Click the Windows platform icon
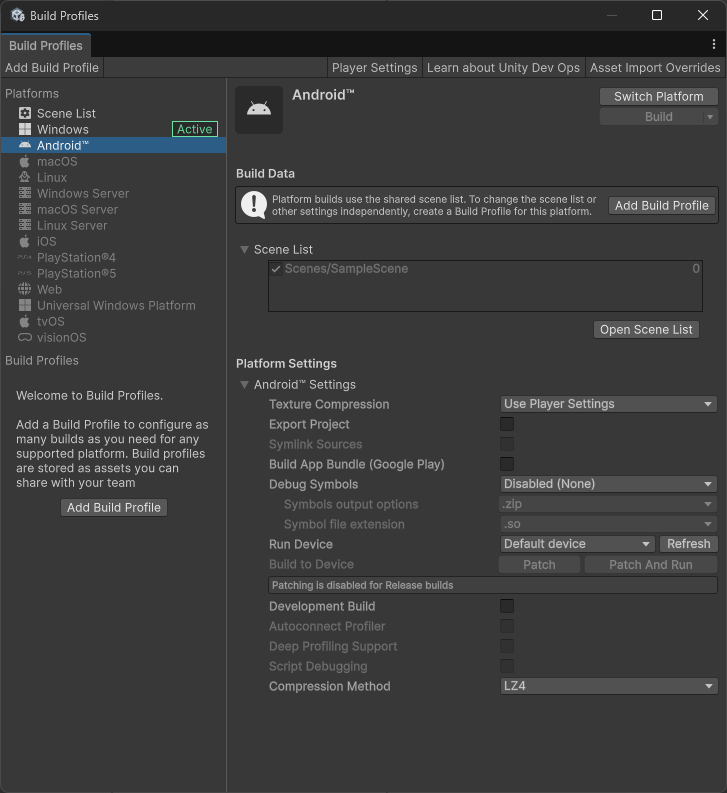This screenshot has height=793, width=727. click(25, 129)
